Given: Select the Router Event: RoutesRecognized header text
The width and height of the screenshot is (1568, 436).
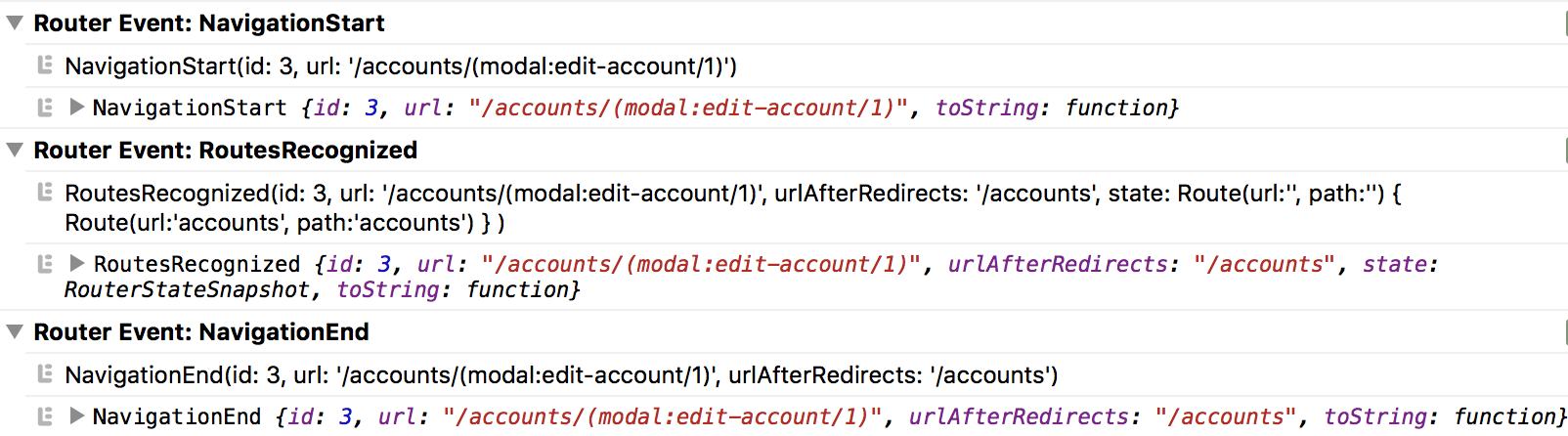Looking at the screenshot, I should 226,151.
